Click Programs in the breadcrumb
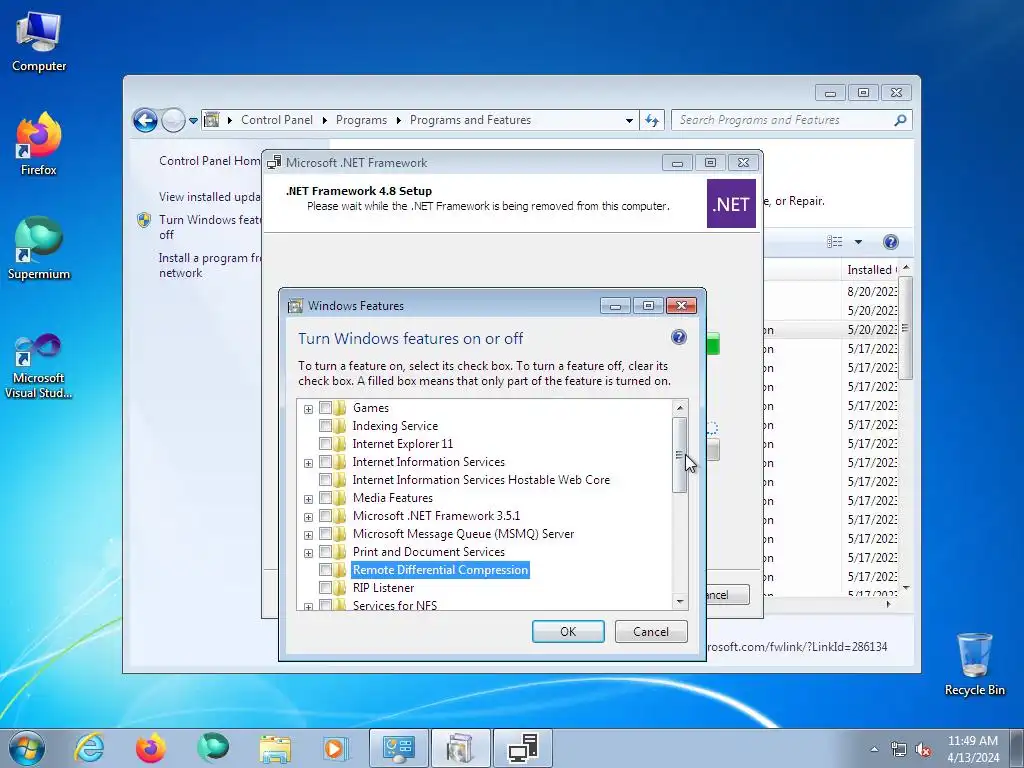 pos(361,120)
